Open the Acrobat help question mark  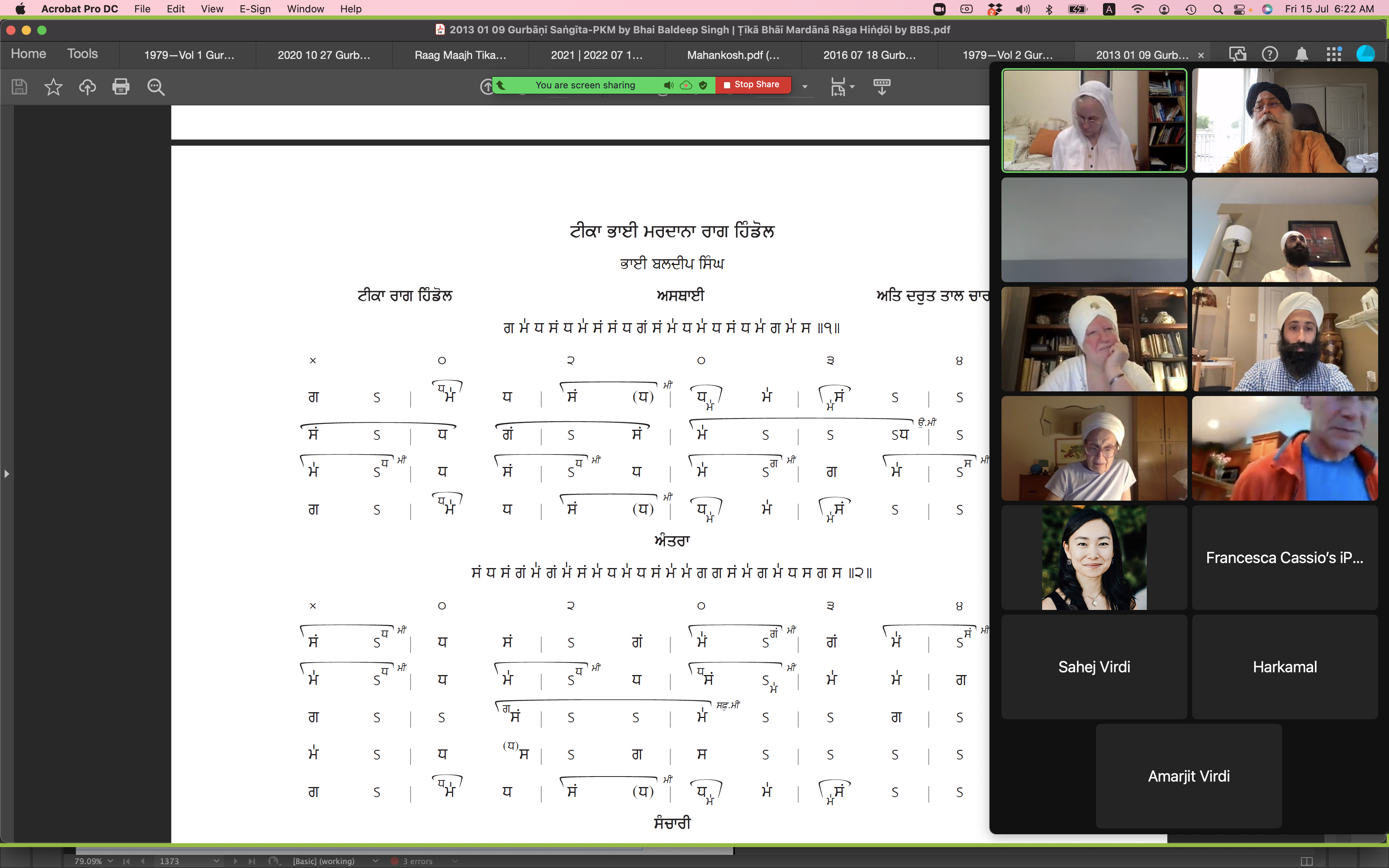point(1270,55)
